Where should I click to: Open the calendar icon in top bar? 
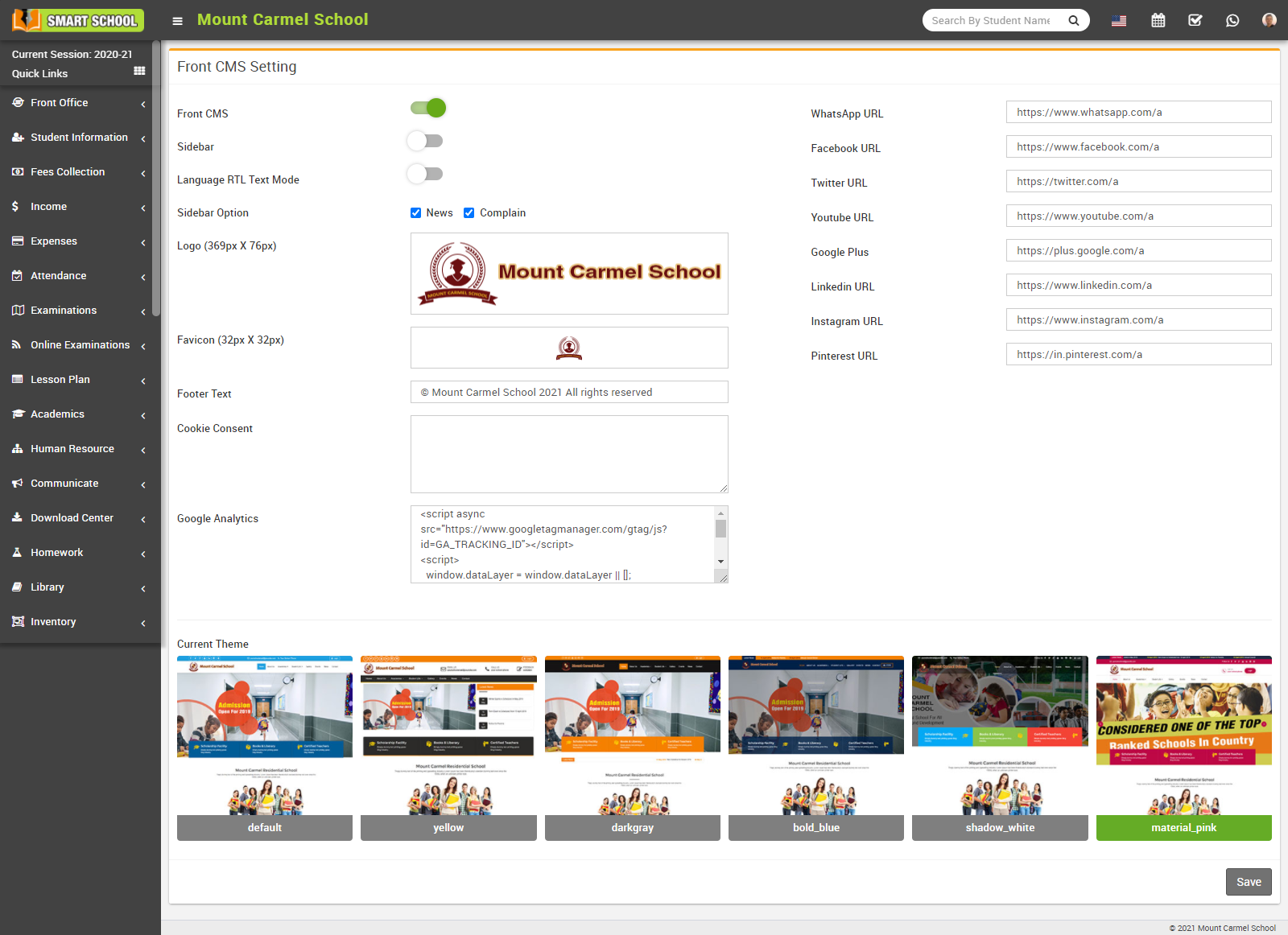(1158, 19)
